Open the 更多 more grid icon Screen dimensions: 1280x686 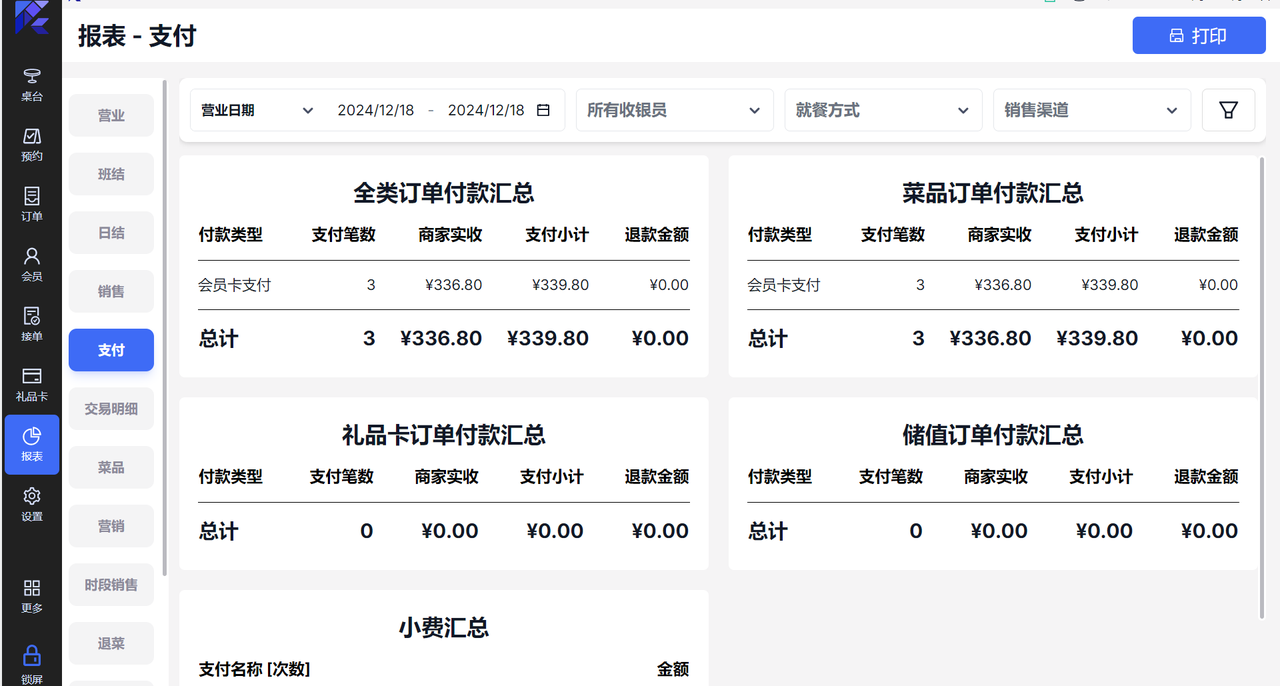coord(32,596)
